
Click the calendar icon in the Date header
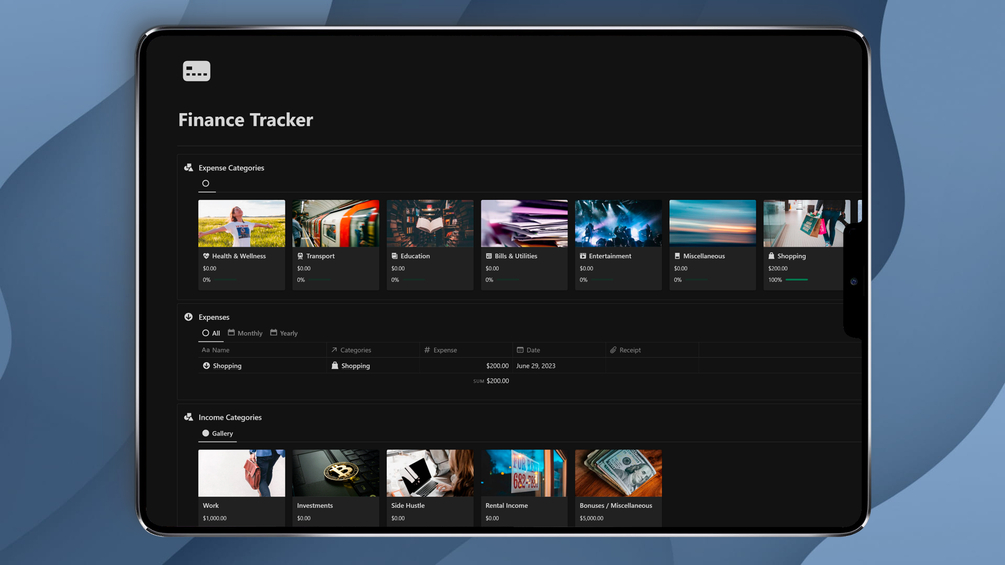click(x=520, y=350)
